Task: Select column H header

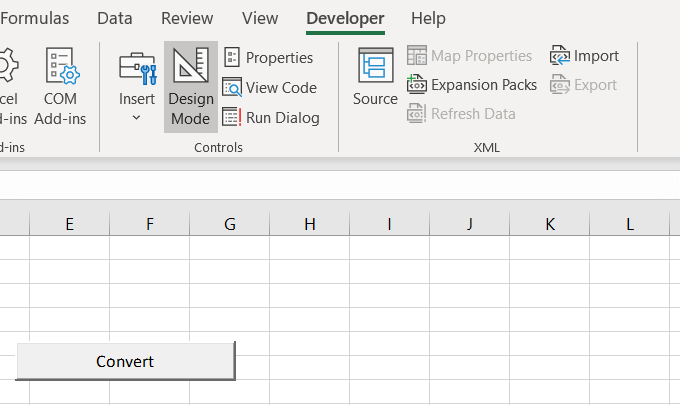Action: click(309, 224)
